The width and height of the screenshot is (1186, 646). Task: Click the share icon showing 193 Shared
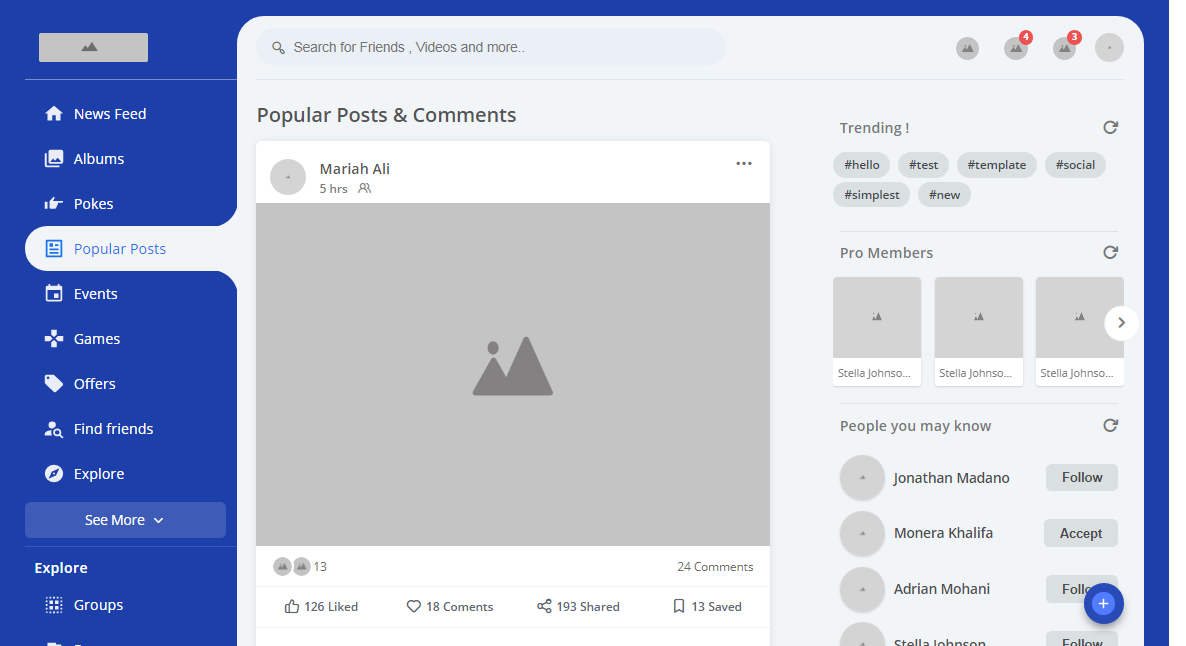[544, 606]
